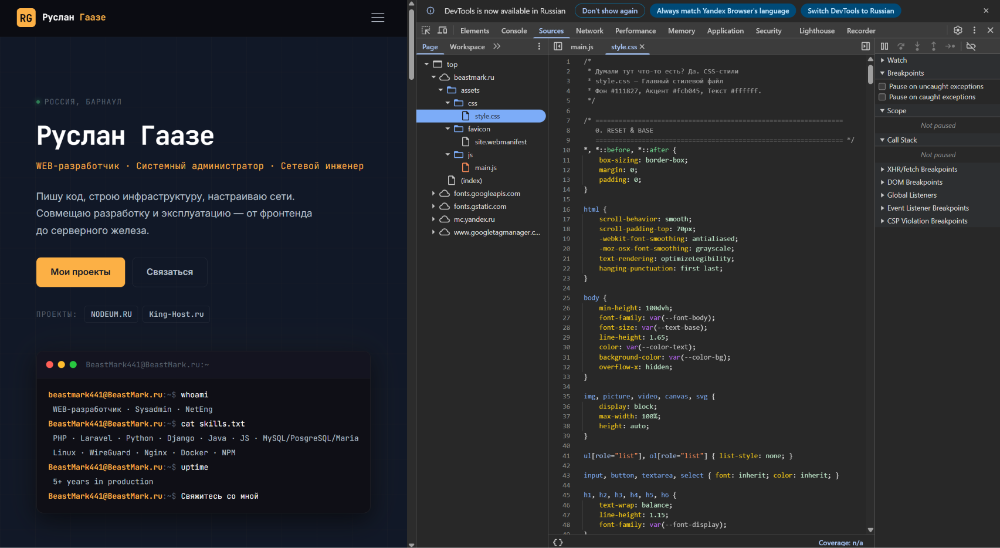Open the NODEUM.RU project link
1000x548 pixels.
[x=111, y=314]
